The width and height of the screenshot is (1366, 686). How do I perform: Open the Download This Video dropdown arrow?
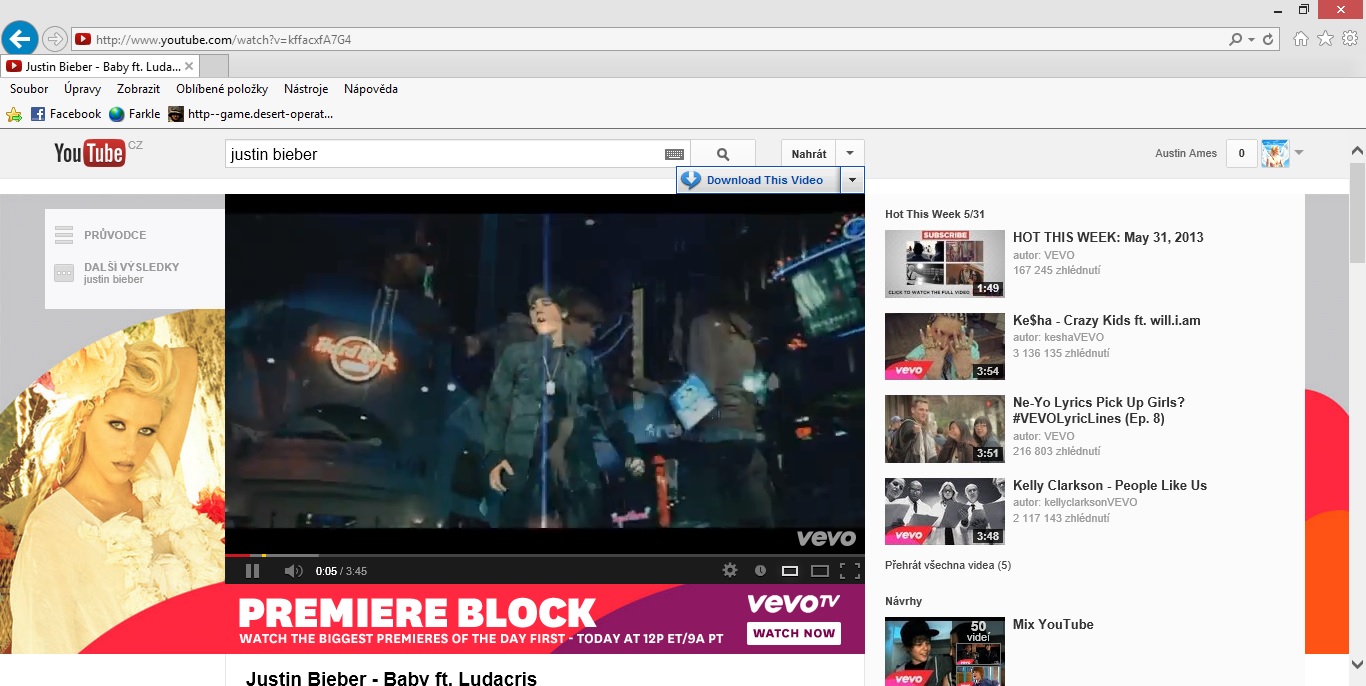[852, 180]
